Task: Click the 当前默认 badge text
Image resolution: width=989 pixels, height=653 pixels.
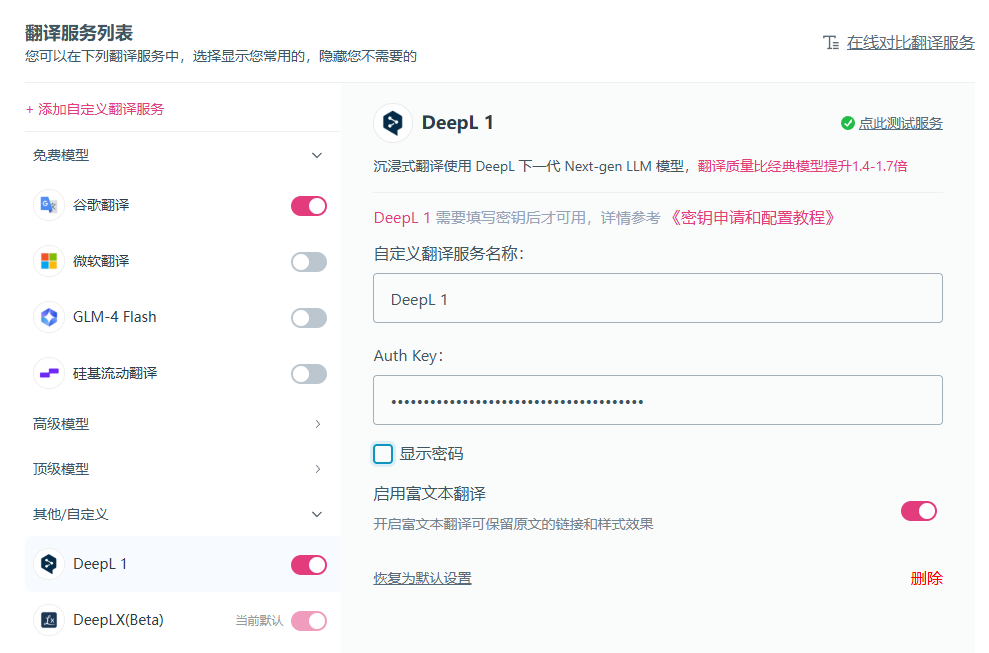Action: [x=259, y=621]
